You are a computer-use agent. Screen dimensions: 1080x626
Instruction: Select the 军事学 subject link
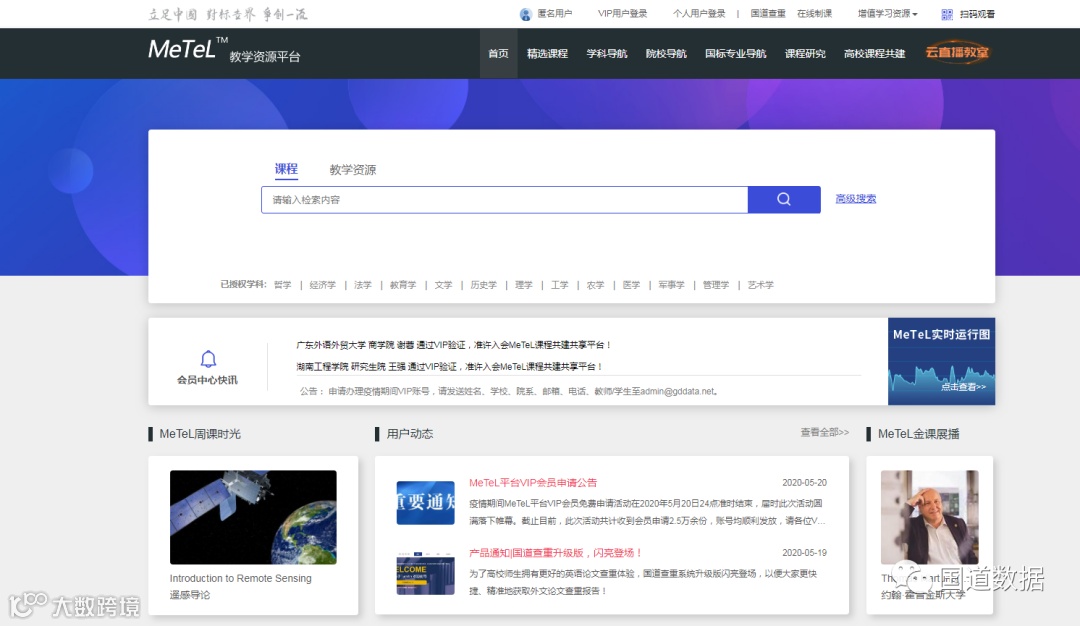tap(671, 284)
